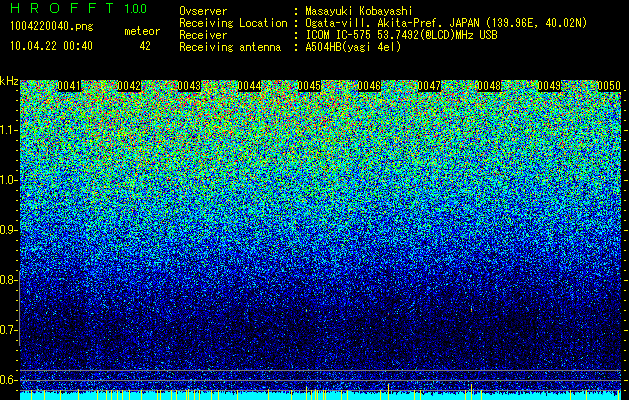The image size is (629, 400).
Task: Click the receiving location Ogata-vill. Akita-Pref. text
Action: pos(446,23)
